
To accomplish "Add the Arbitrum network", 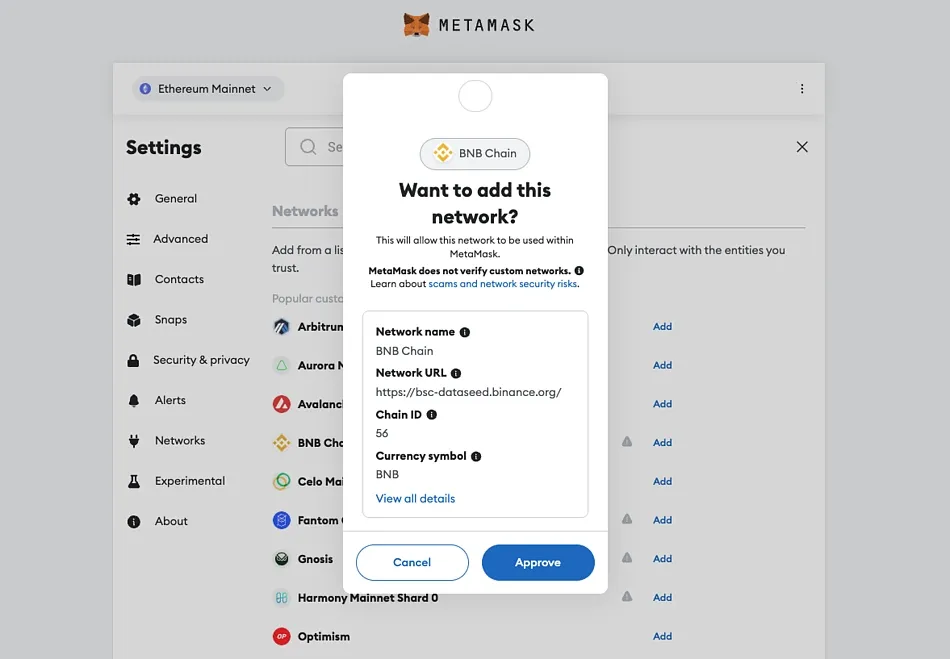I will pos(662,326).
